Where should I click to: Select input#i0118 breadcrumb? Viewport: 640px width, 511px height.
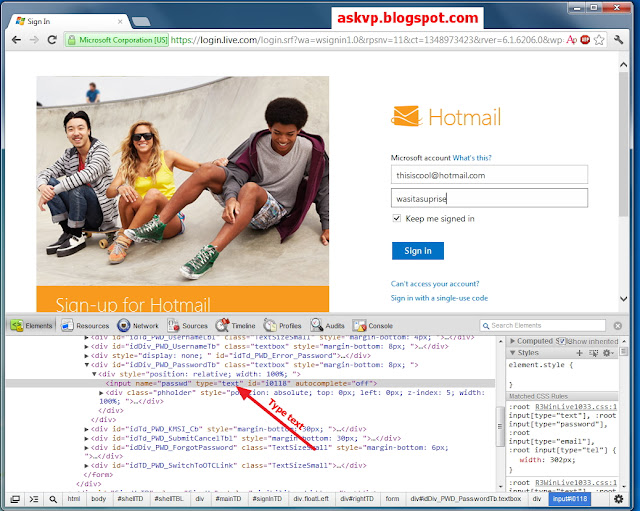569,499
